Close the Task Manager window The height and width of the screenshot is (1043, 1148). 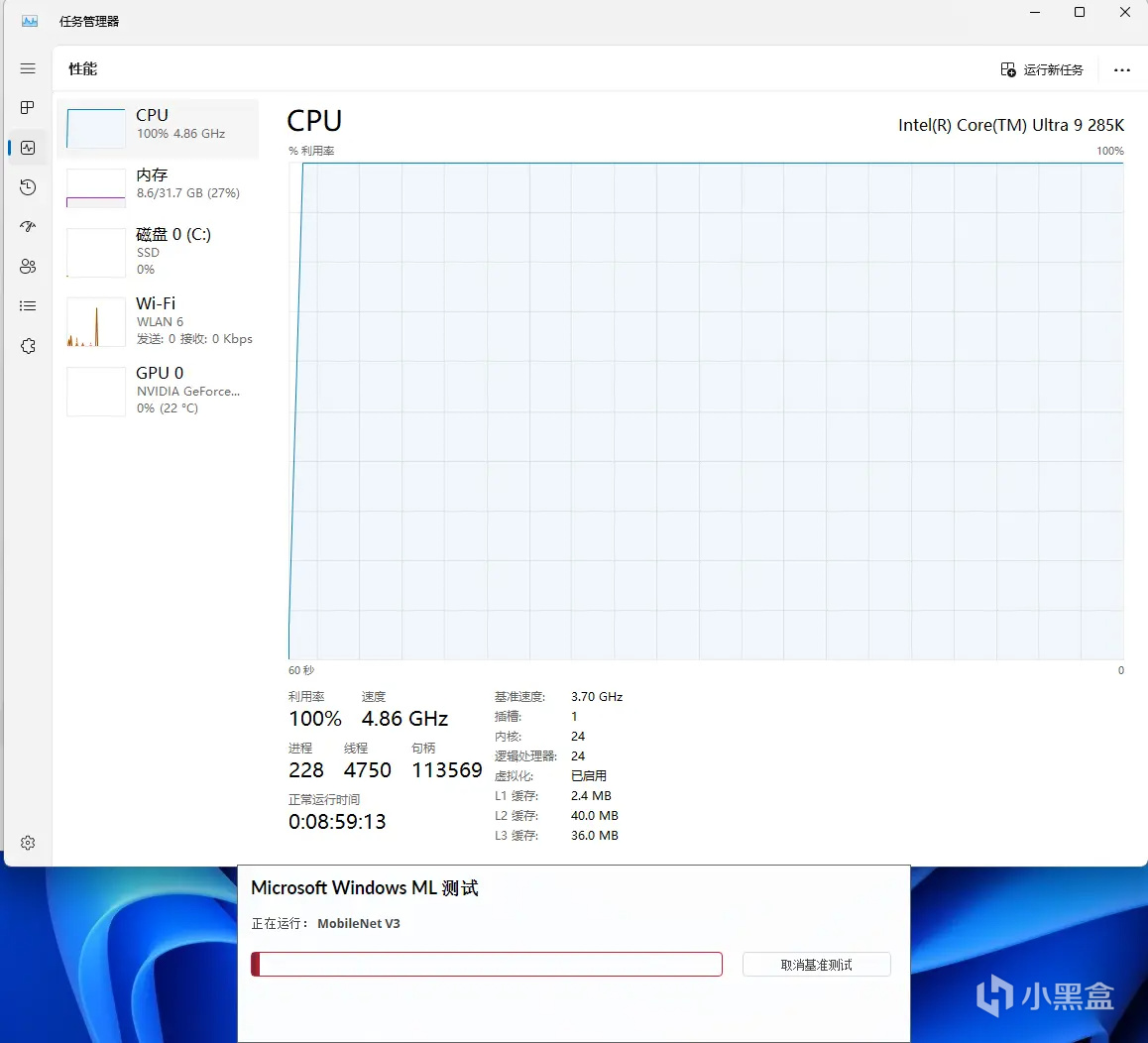pos(1124,13)
